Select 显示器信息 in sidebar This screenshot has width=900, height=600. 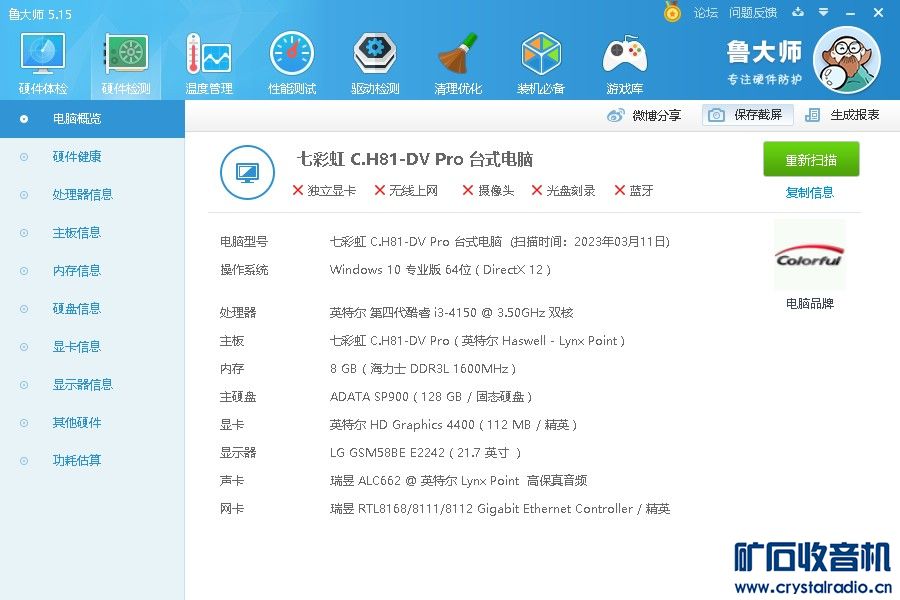pyautogui.click(x=83, y=385)
